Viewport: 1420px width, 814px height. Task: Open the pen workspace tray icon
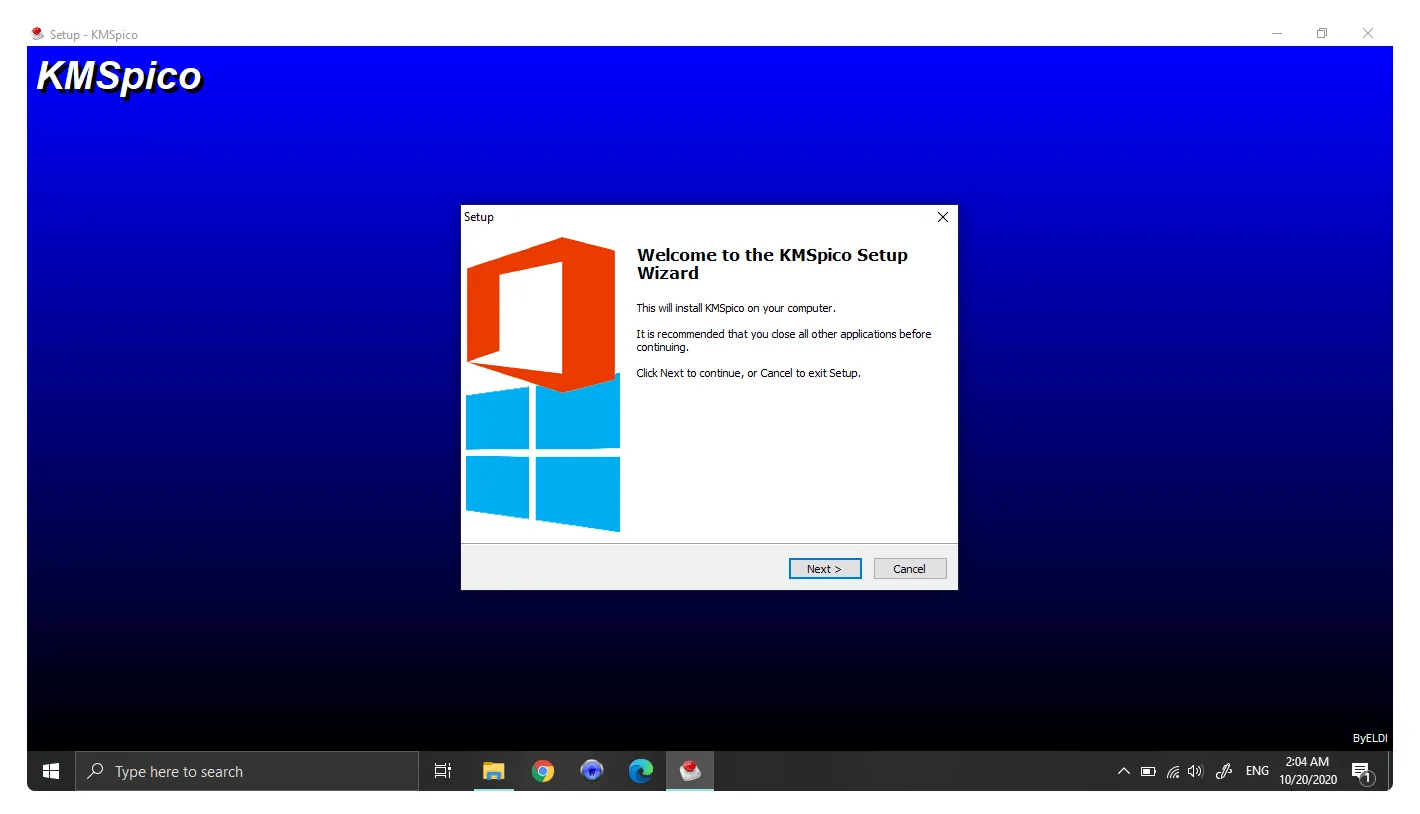click(x=1223, y=771)
